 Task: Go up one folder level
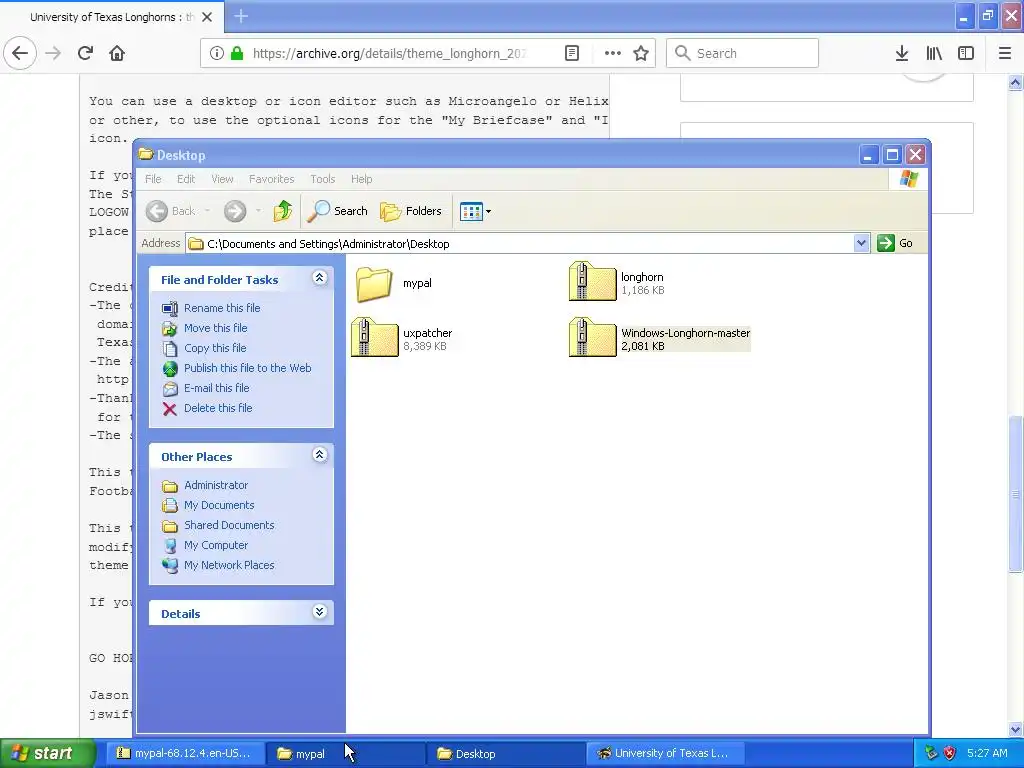(283, 211)
